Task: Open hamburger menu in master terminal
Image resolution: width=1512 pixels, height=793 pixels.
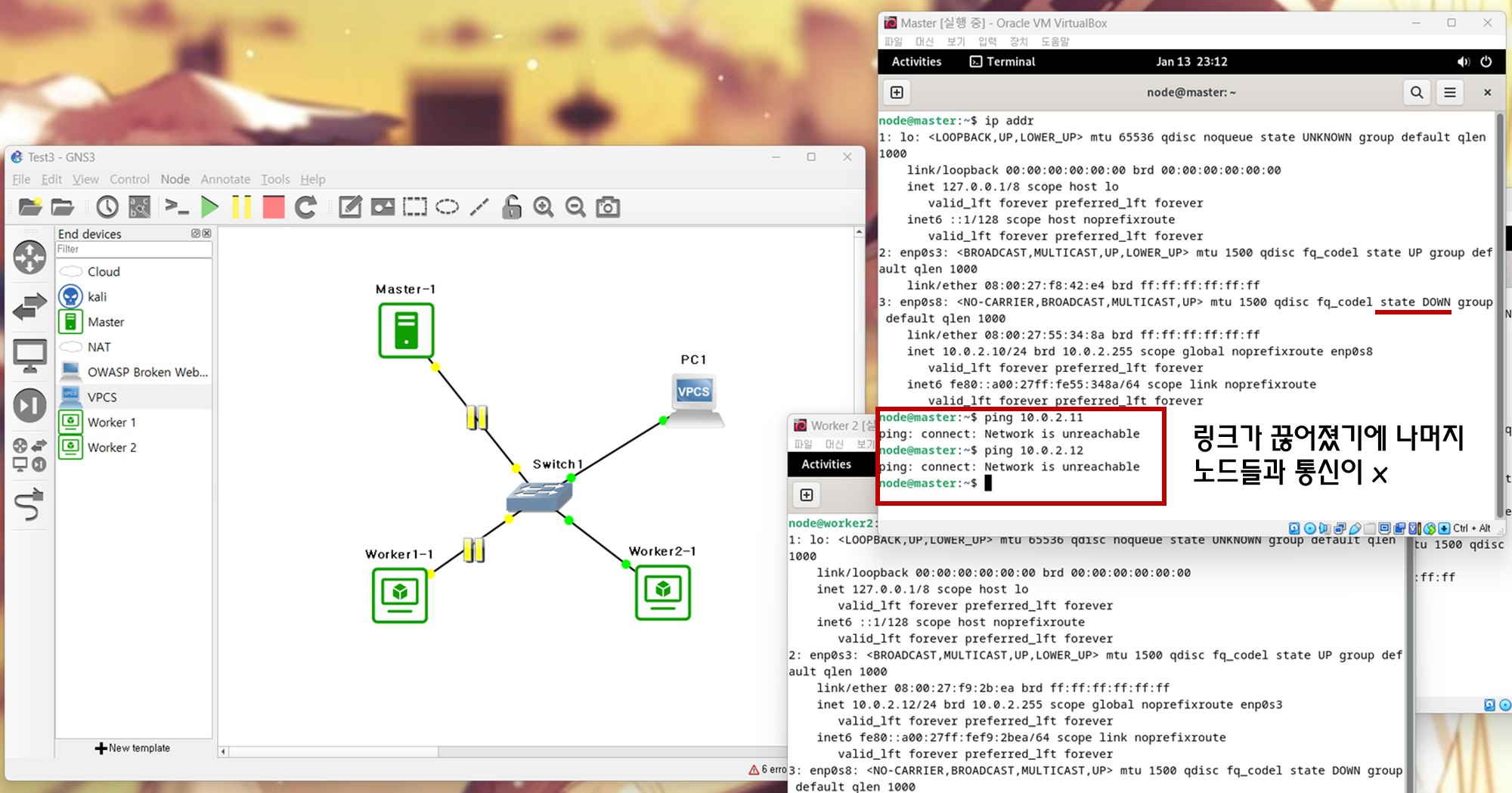Action: (x=1450, y=92)
